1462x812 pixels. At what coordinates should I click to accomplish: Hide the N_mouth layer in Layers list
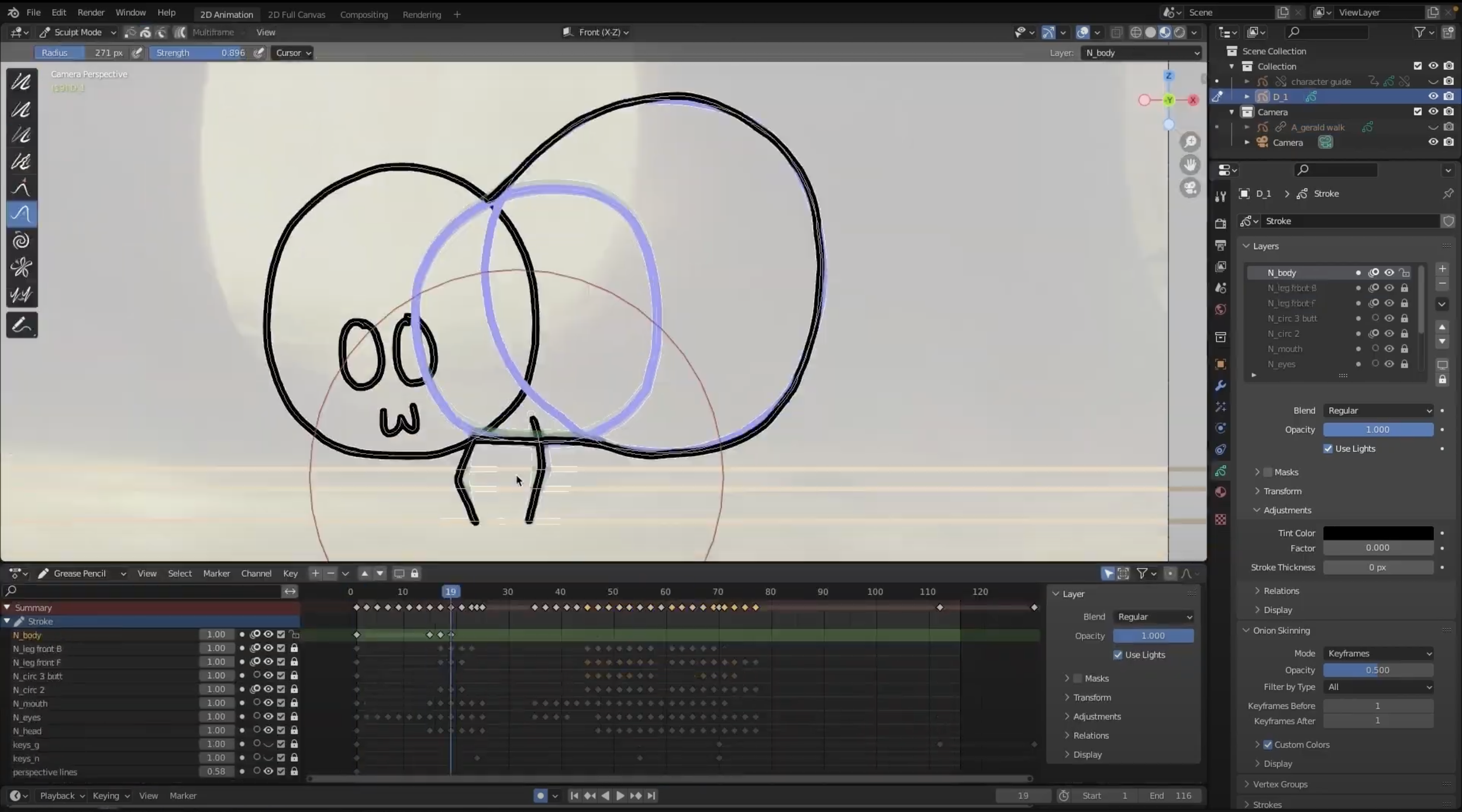click(x=1389, y=349)
